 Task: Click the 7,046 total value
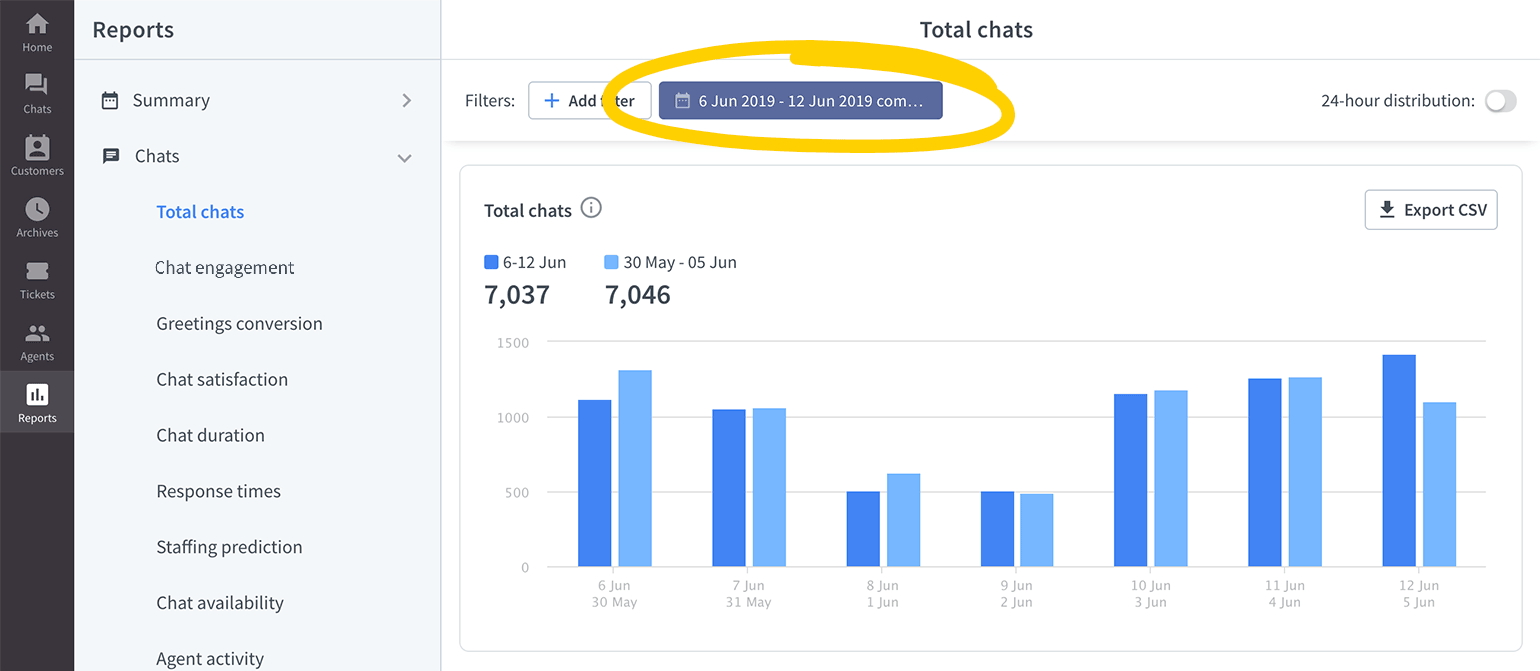click(x=638, y=295)
